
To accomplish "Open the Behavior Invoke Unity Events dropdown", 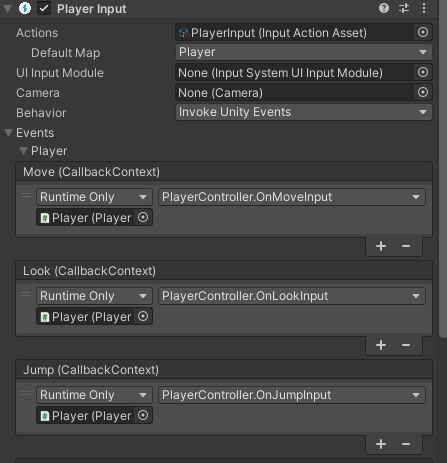I will (304, 112).
